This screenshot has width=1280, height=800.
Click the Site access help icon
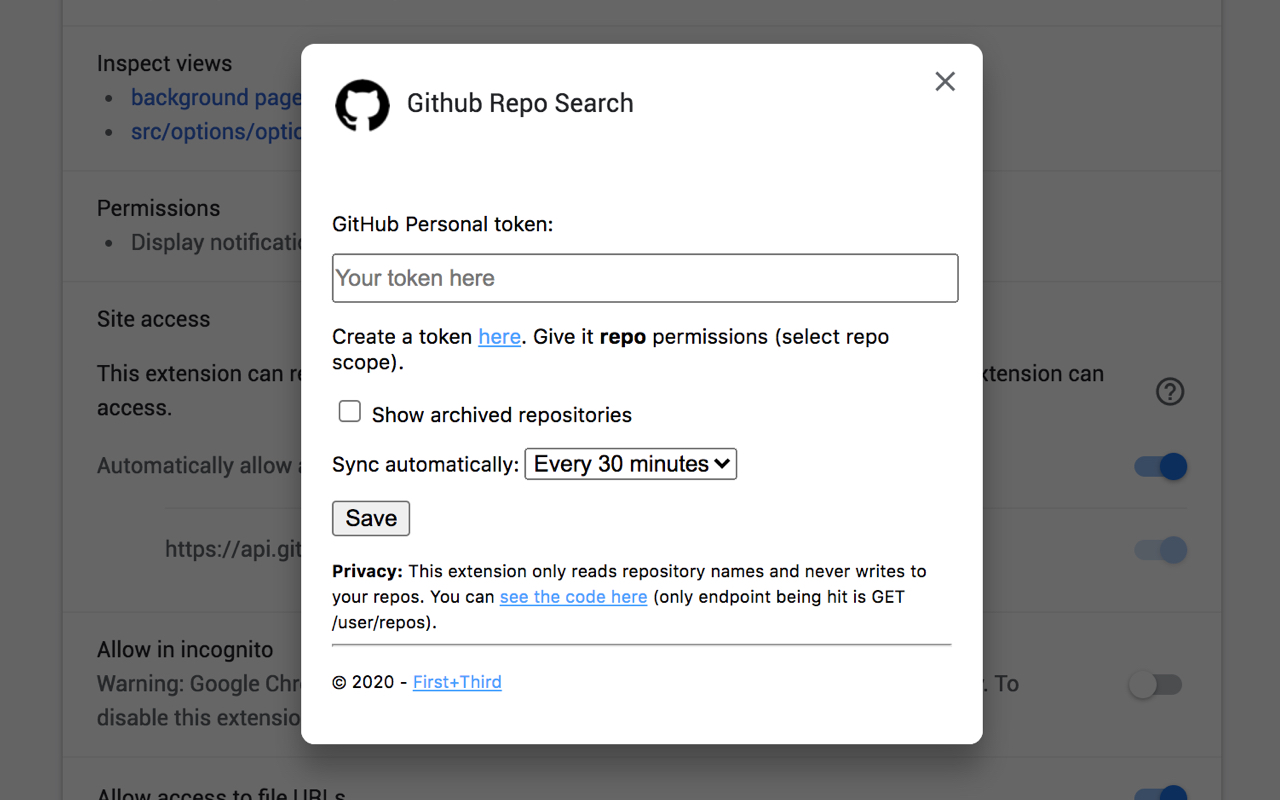(1170, 391)
